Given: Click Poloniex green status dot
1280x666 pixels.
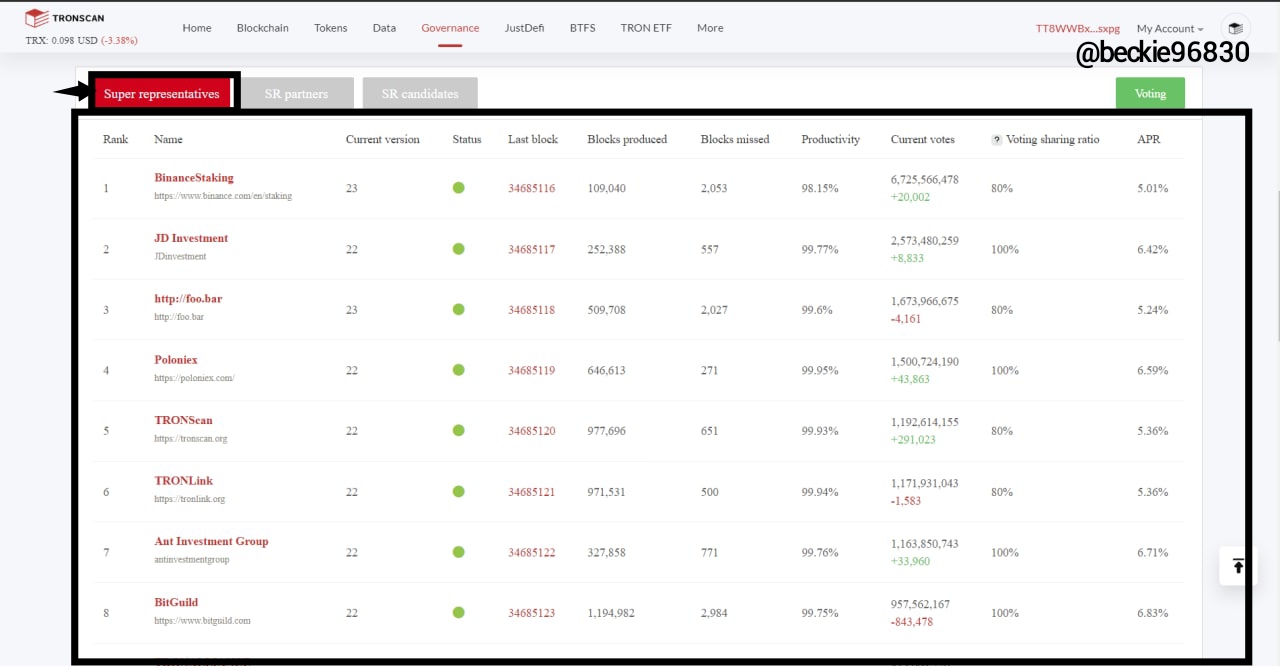Looking at the screenshot, I should 458,370.
